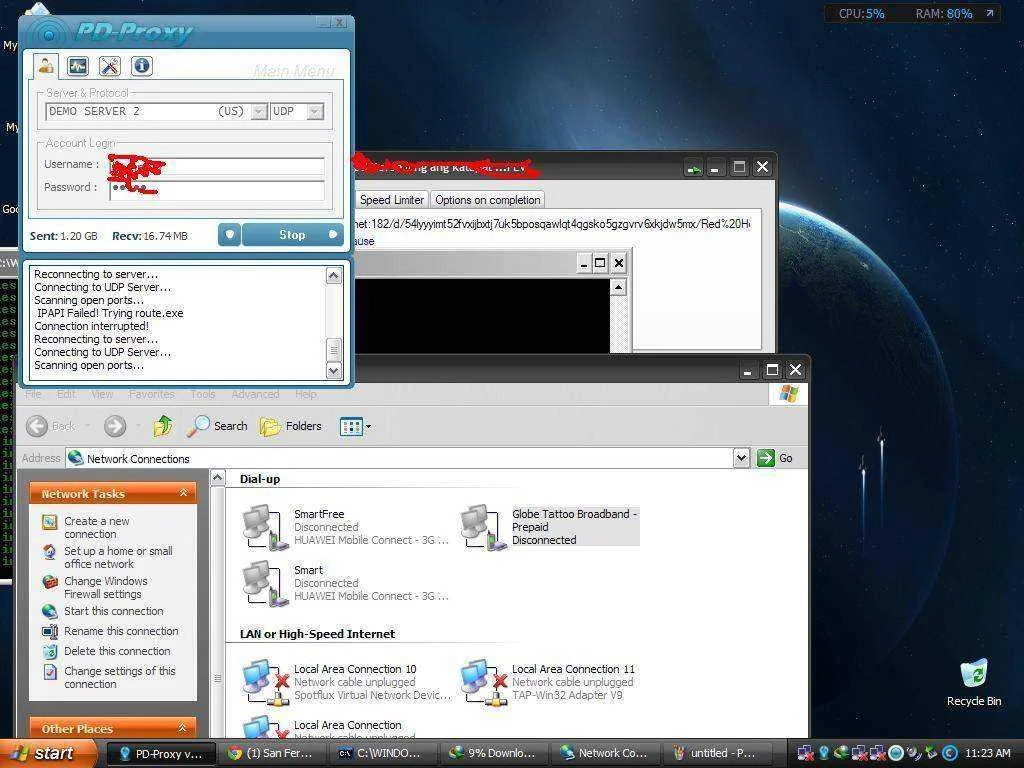Collapse the Network Tasks panel
Screen dimensions: 1024x768
(184, 493)
